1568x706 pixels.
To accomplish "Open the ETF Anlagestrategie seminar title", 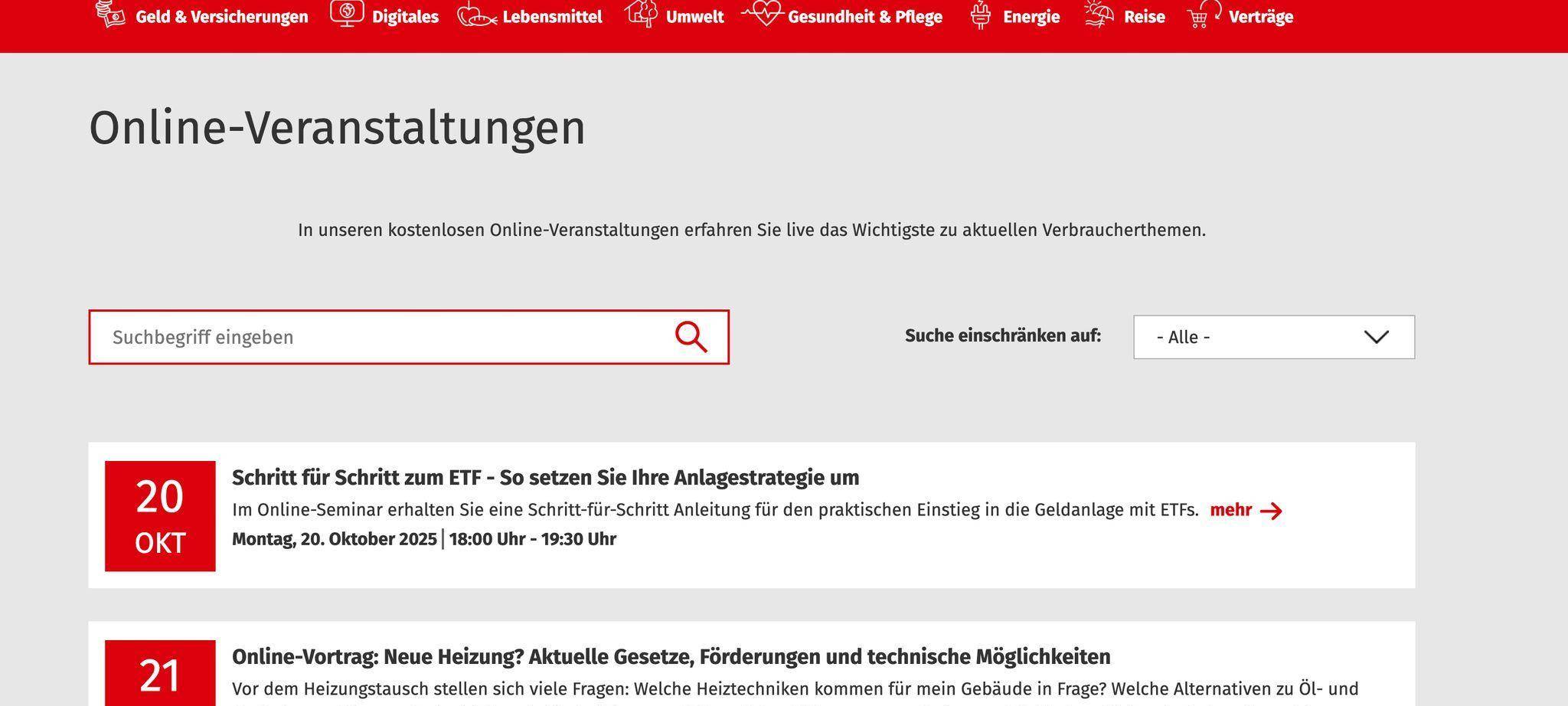I will [x=545, y=476].
